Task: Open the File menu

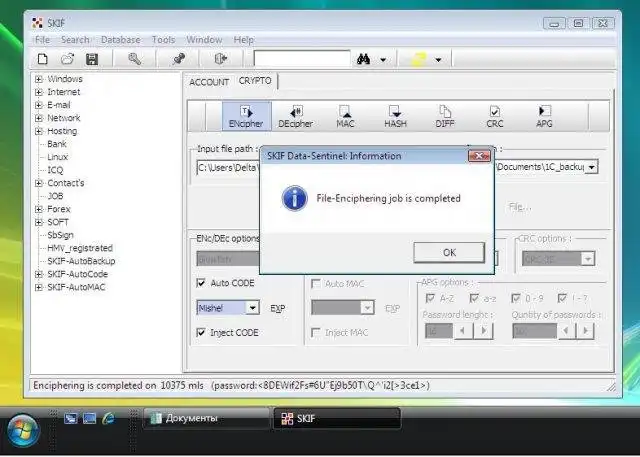Action: 42,40
